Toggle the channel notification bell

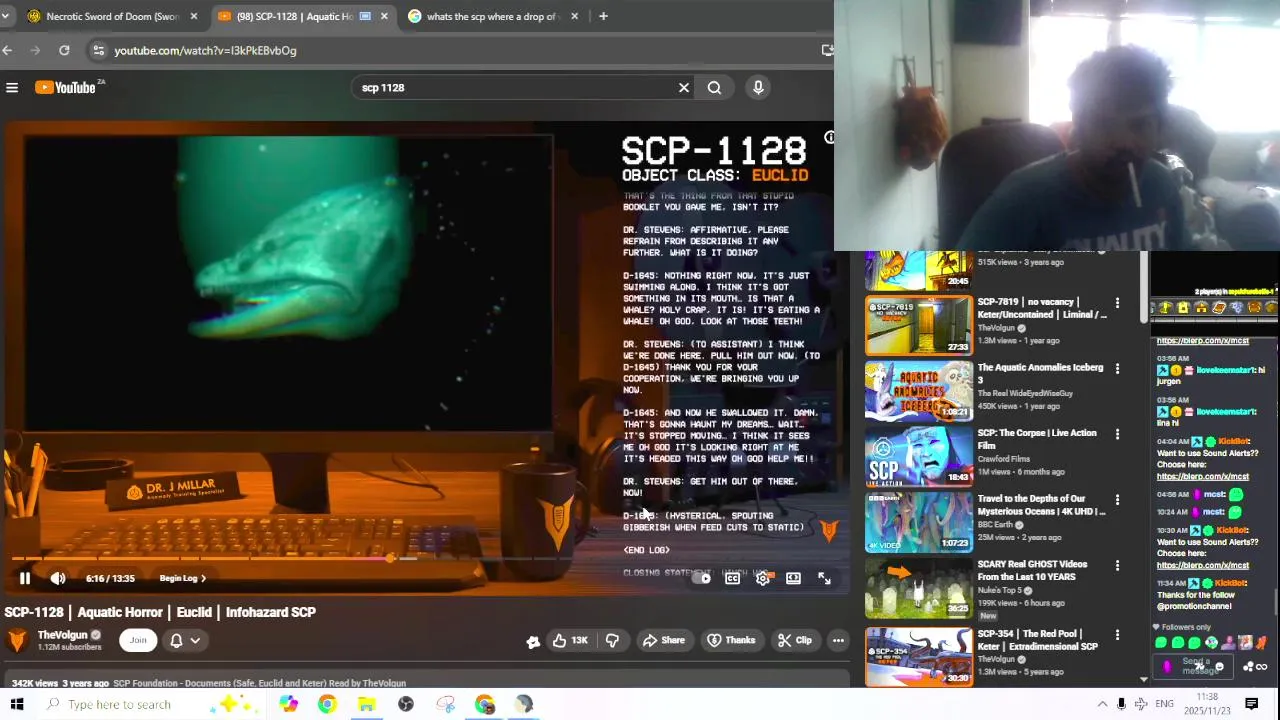pos(176,640)
